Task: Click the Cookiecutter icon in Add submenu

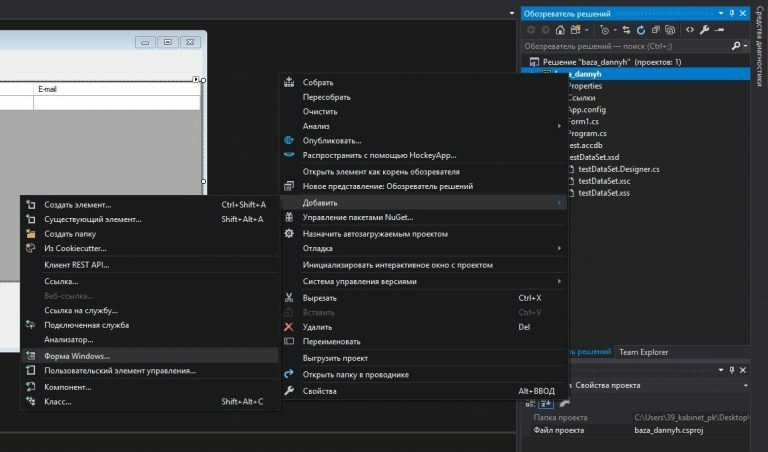Action: pyautogui.click(x=30, y=248)
